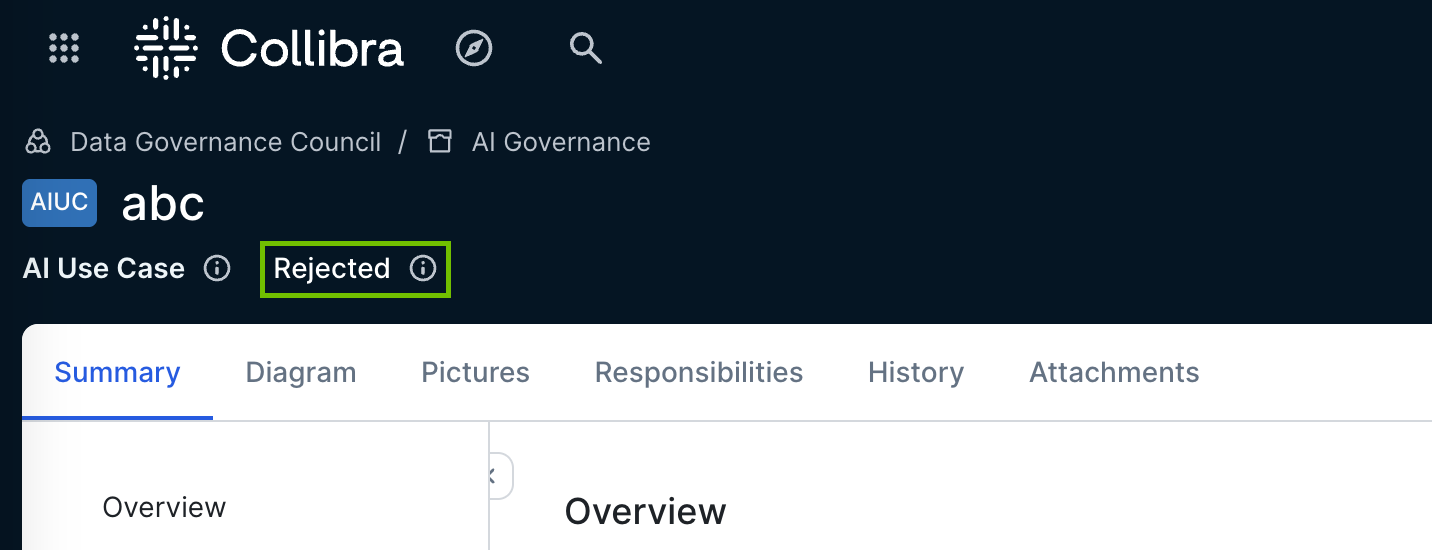Open the apps grid menu
The image size is (1432, 550).
[x=64, y=48]
